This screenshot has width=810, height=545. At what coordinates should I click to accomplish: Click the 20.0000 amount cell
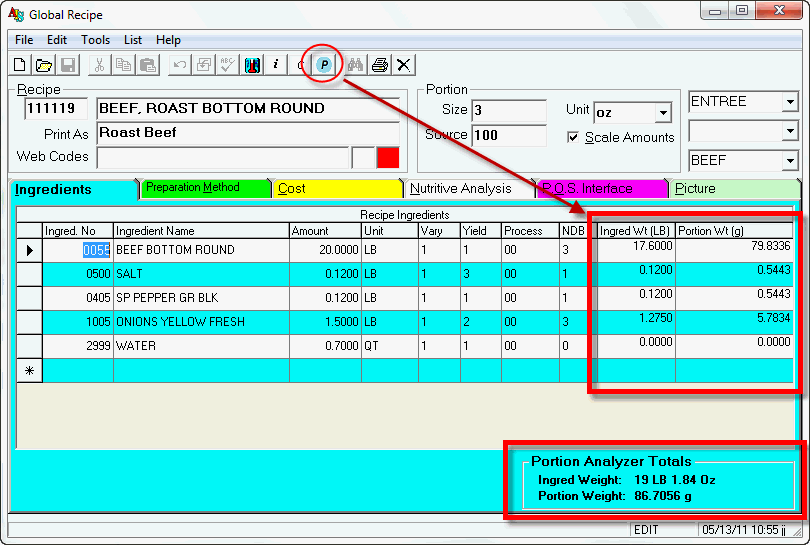pyautogui.click(x=325, y=251)
